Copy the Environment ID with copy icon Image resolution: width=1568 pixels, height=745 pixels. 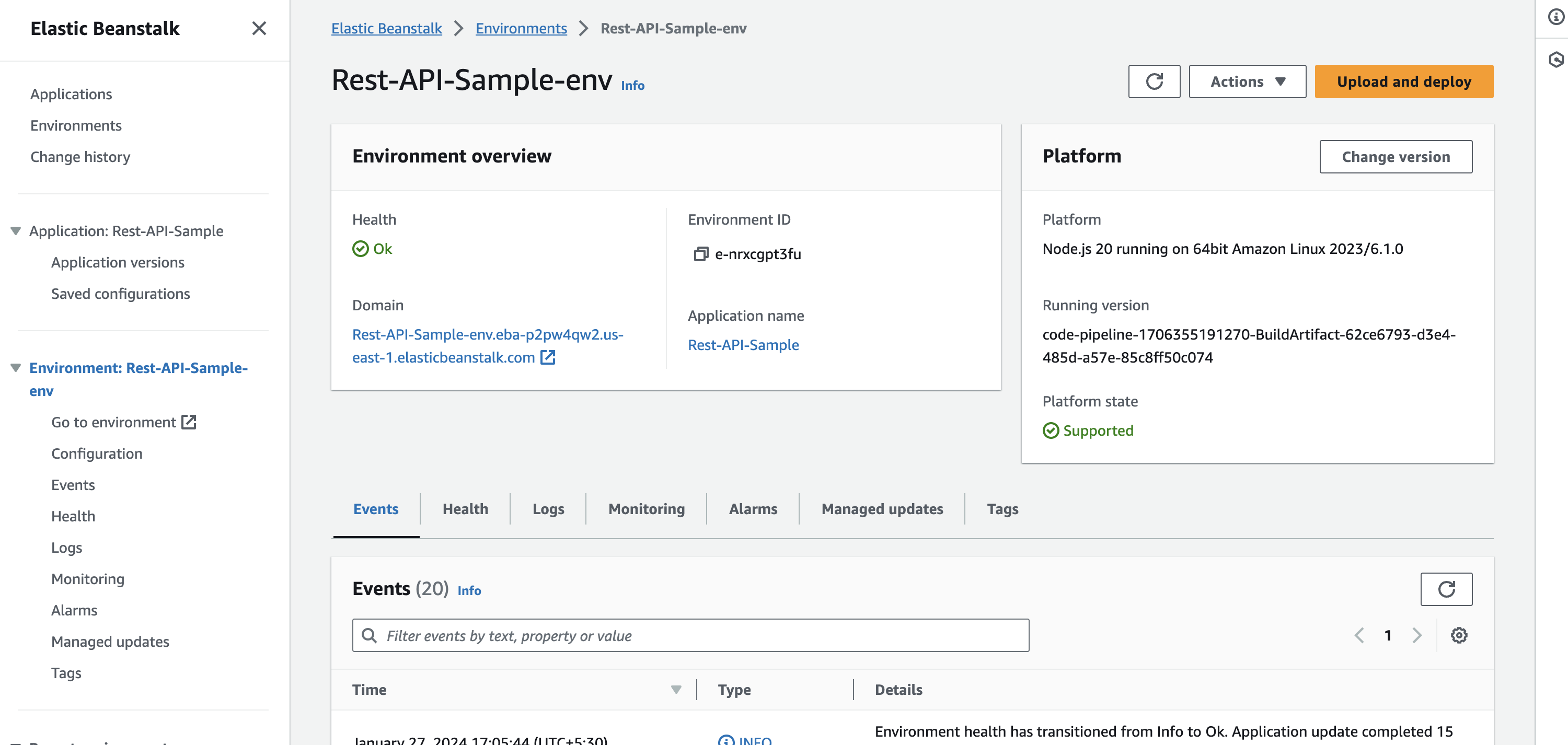(700, 254)
